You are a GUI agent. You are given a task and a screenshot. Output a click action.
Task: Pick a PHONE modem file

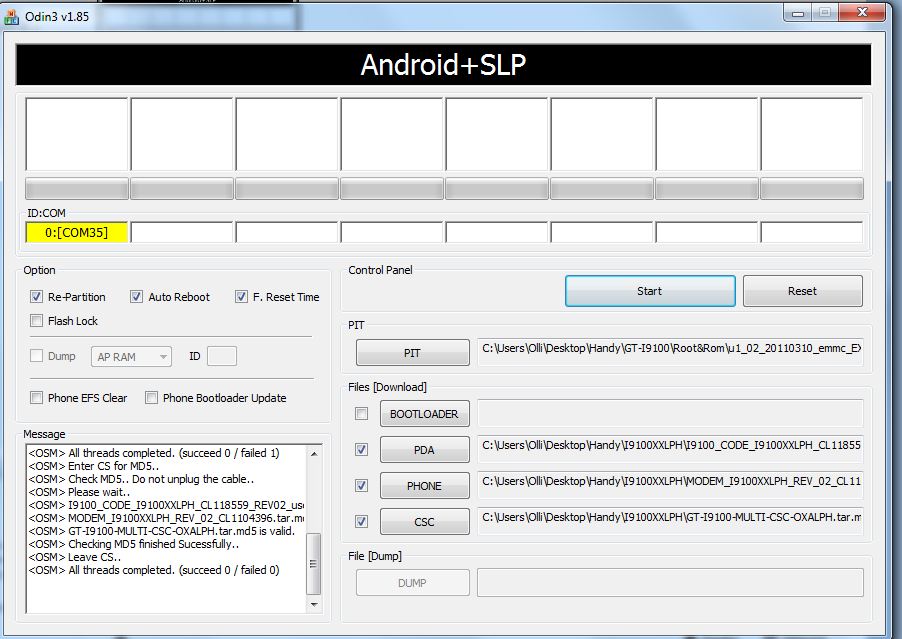pos(425,486)
